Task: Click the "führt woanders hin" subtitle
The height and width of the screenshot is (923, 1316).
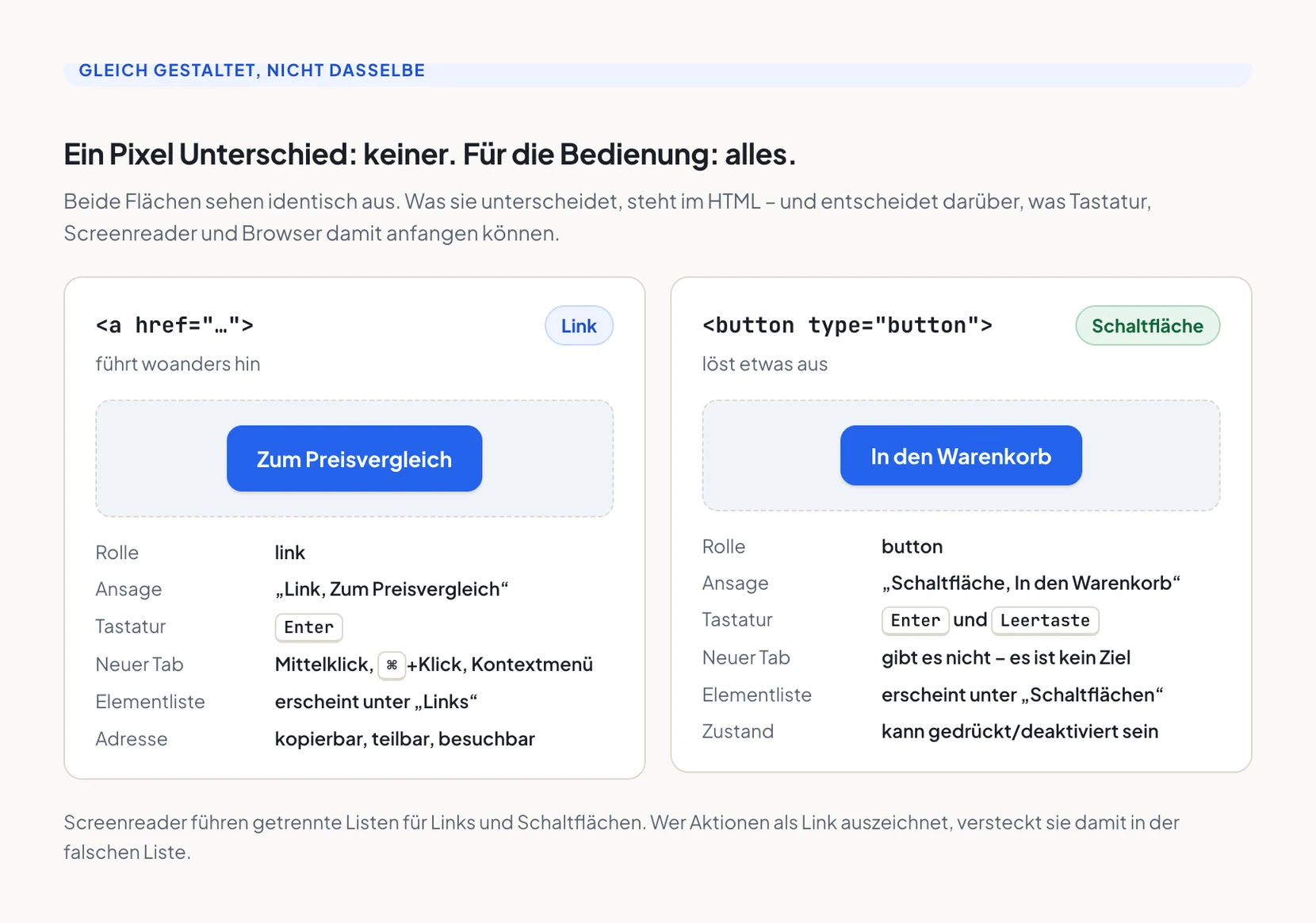Action: point(178,364)
